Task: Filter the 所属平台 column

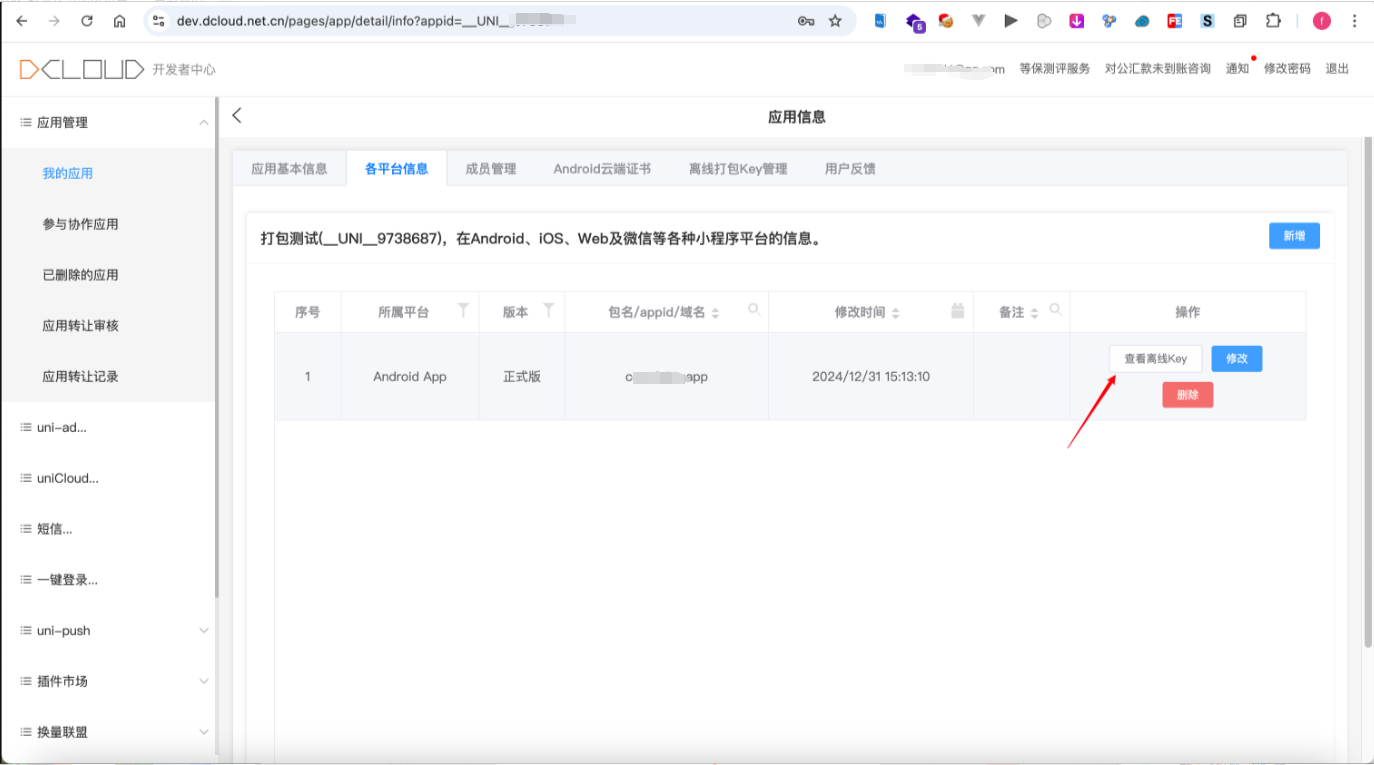Action: [463, 311]
